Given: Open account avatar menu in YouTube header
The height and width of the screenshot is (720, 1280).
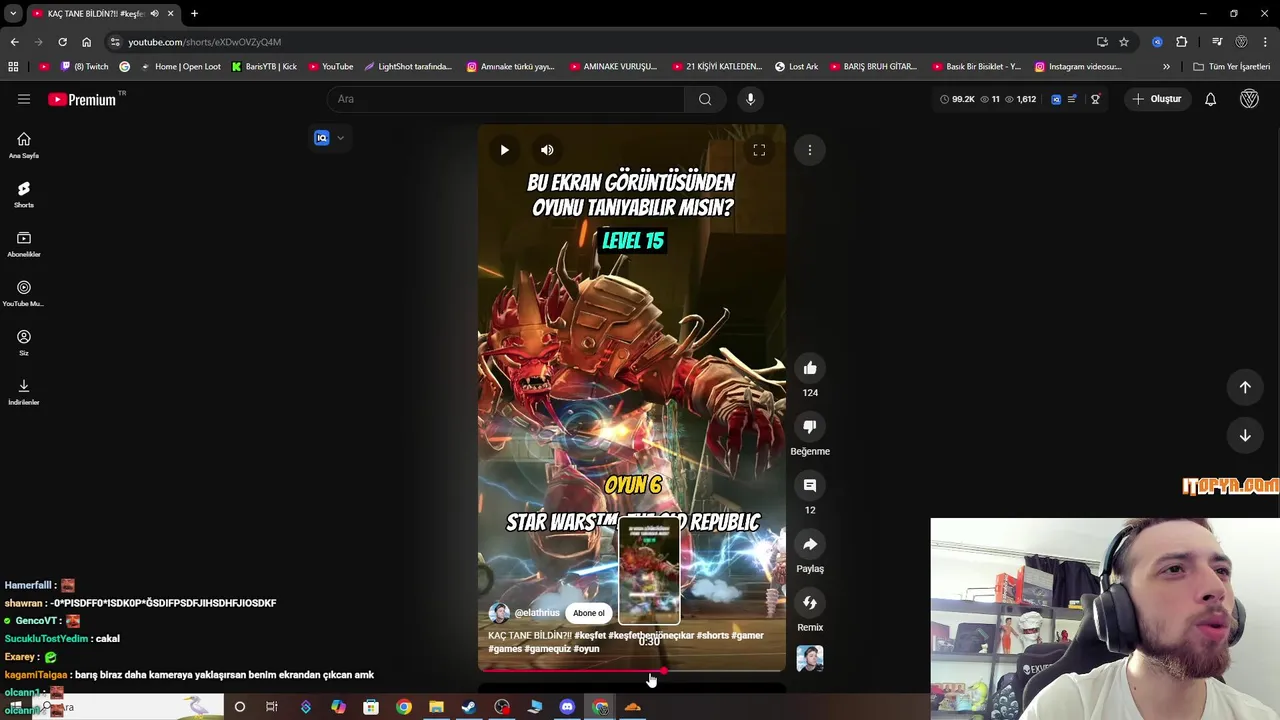Looking at the screenshot, I should pyautogui.click(x=1249, y=99).
